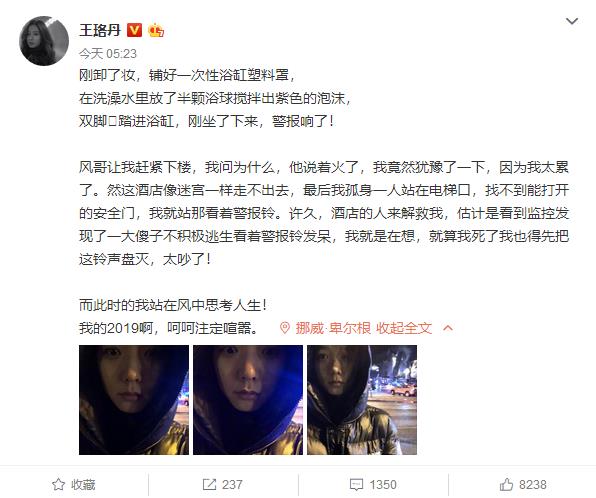
Task: Open the 今天 05:23 timestamp link
Action: coord(108,54)
